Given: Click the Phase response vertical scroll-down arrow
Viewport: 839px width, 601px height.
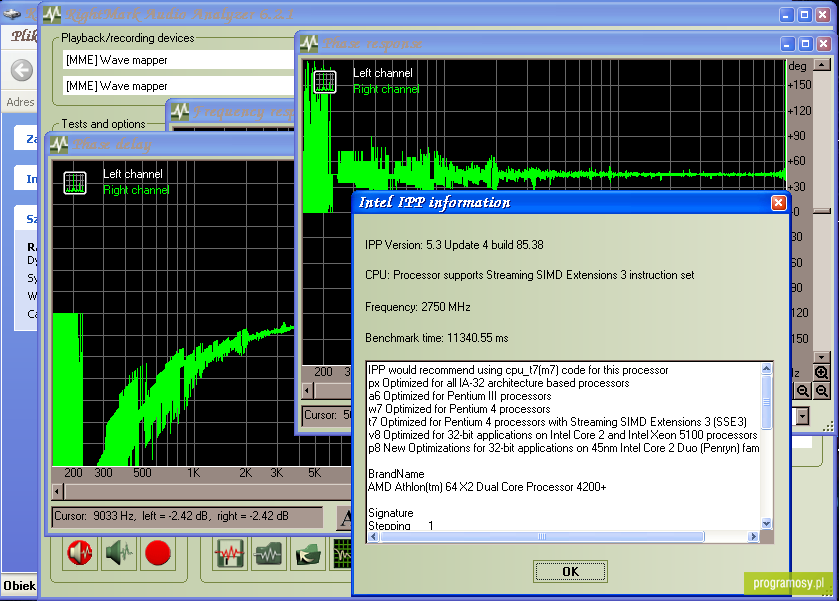Looking at the screenshot, I should point(821,356).
